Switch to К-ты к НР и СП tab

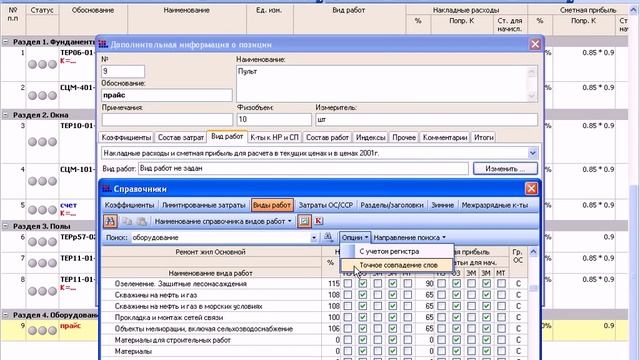click(274, 138)
